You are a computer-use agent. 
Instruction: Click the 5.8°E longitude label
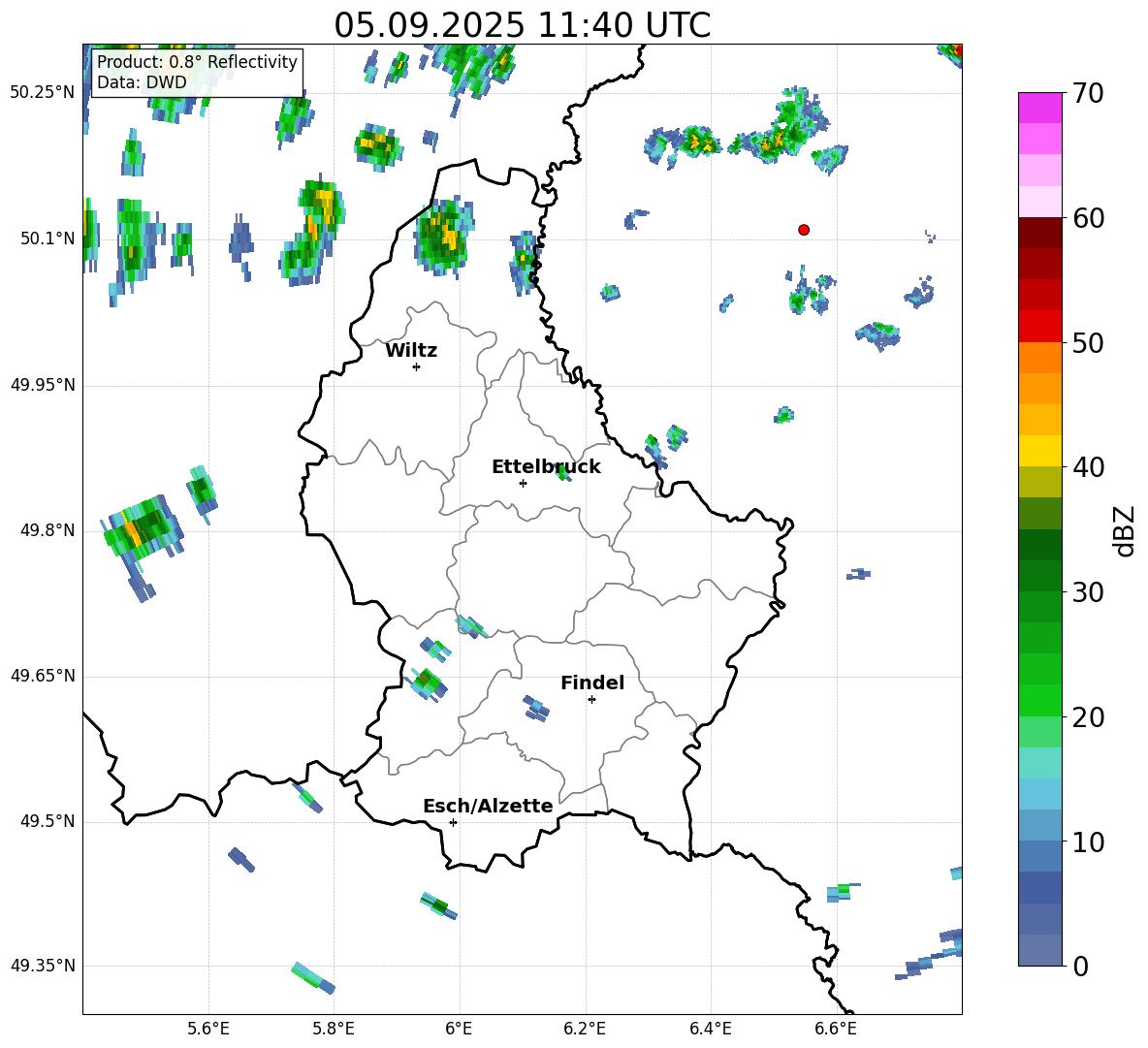[x=334, y=1029]
